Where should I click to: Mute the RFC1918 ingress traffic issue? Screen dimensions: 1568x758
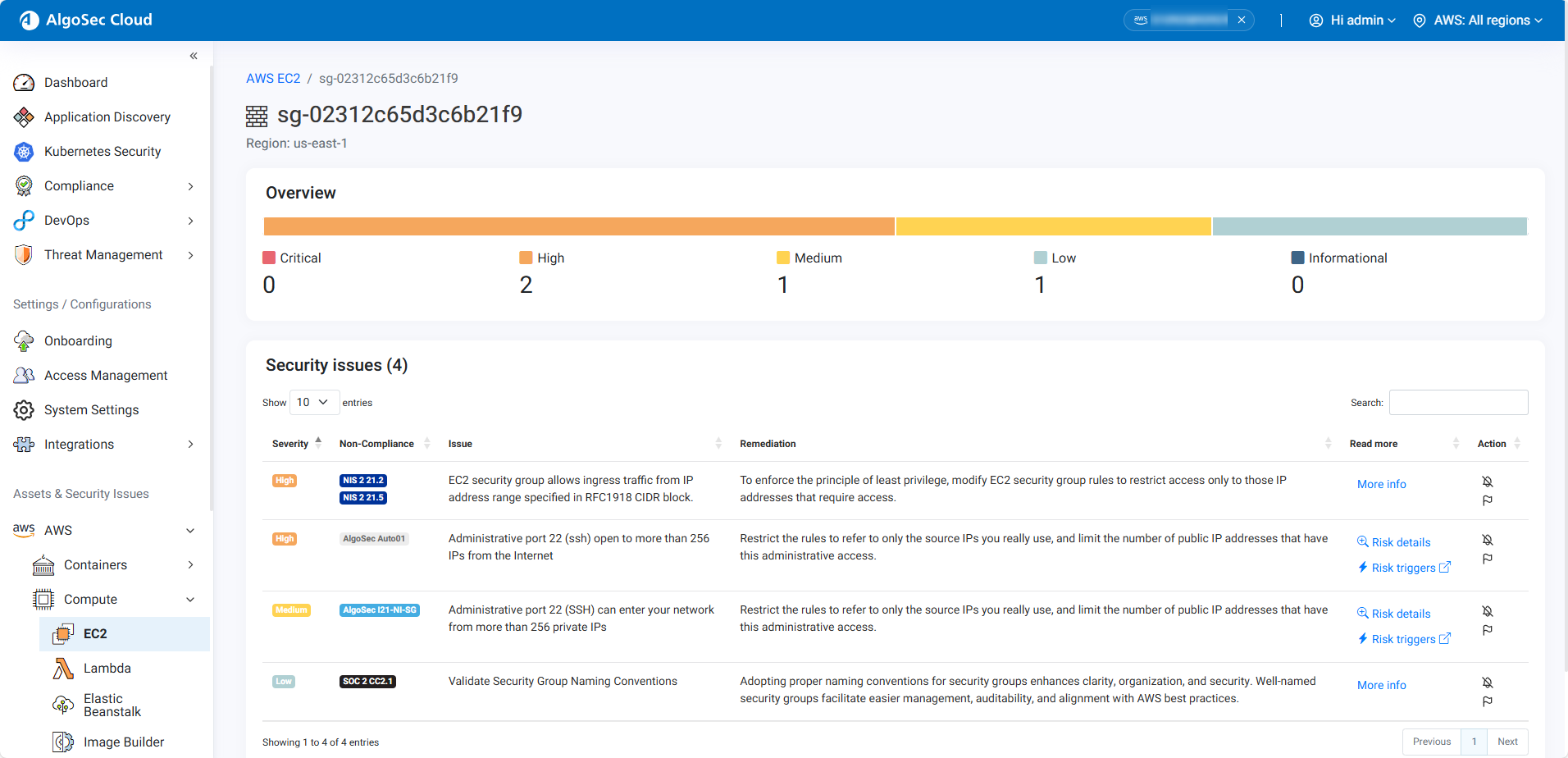[1487, 482]
